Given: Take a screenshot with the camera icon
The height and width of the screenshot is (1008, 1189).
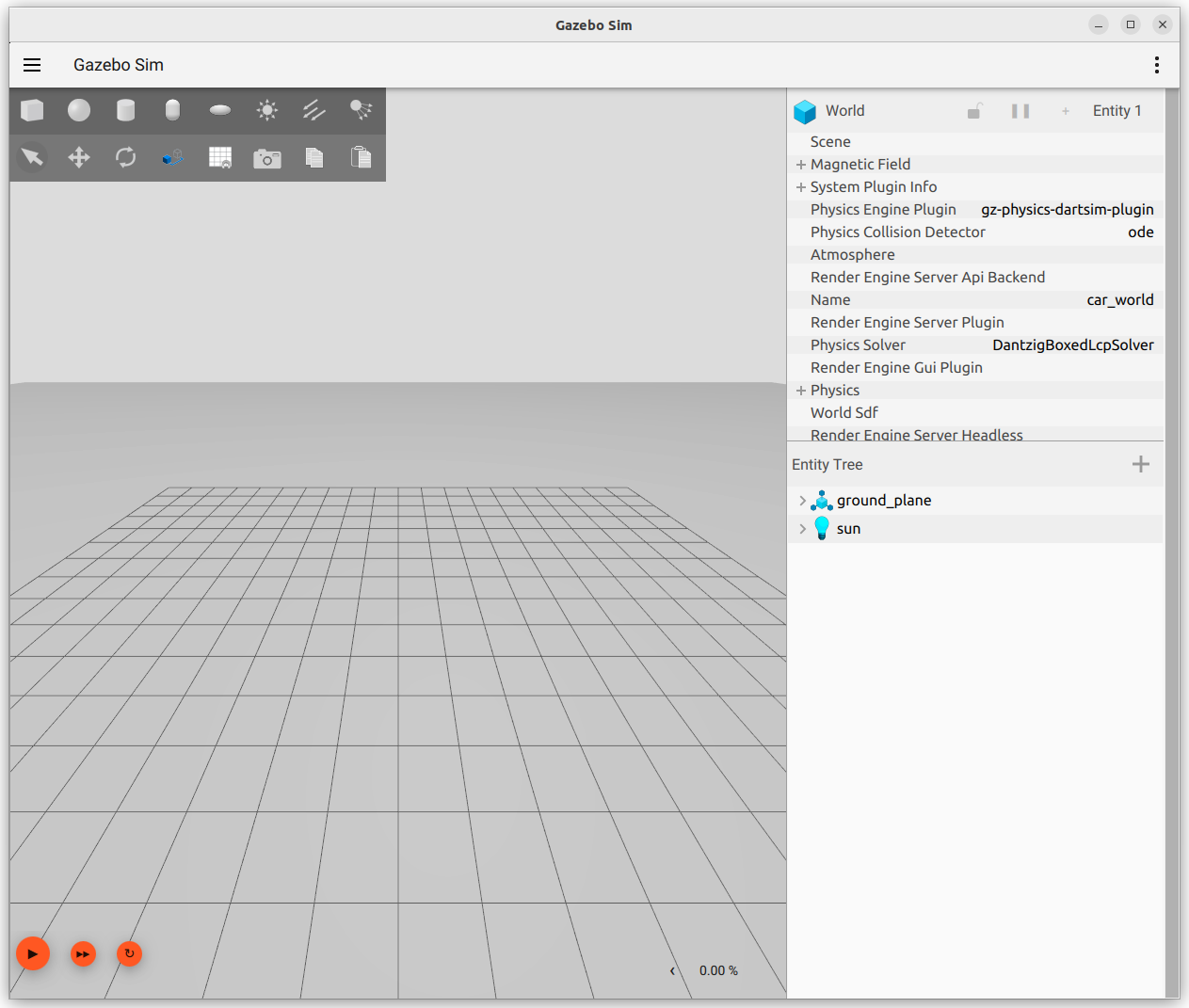Looking at the screenshot, I should pyautogui.click(x=267, y=158).
